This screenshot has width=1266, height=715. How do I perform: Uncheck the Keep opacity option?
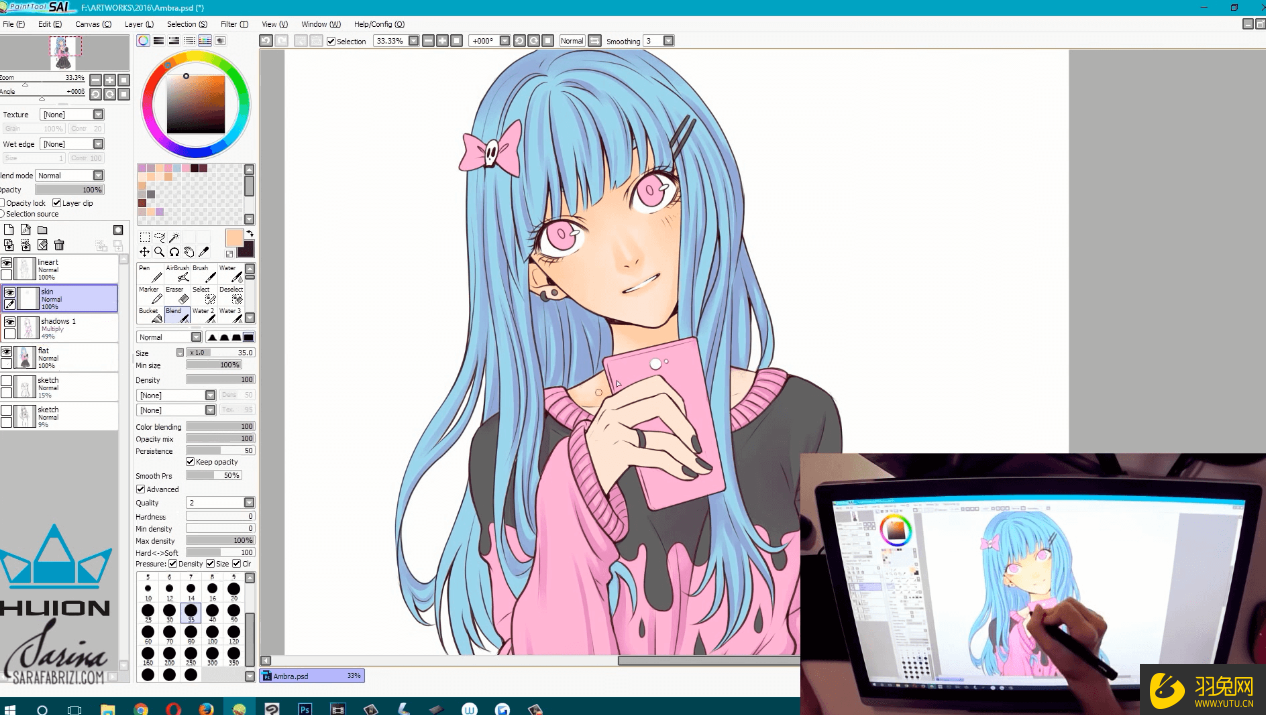pyautogui.click(x=191, y=462)
